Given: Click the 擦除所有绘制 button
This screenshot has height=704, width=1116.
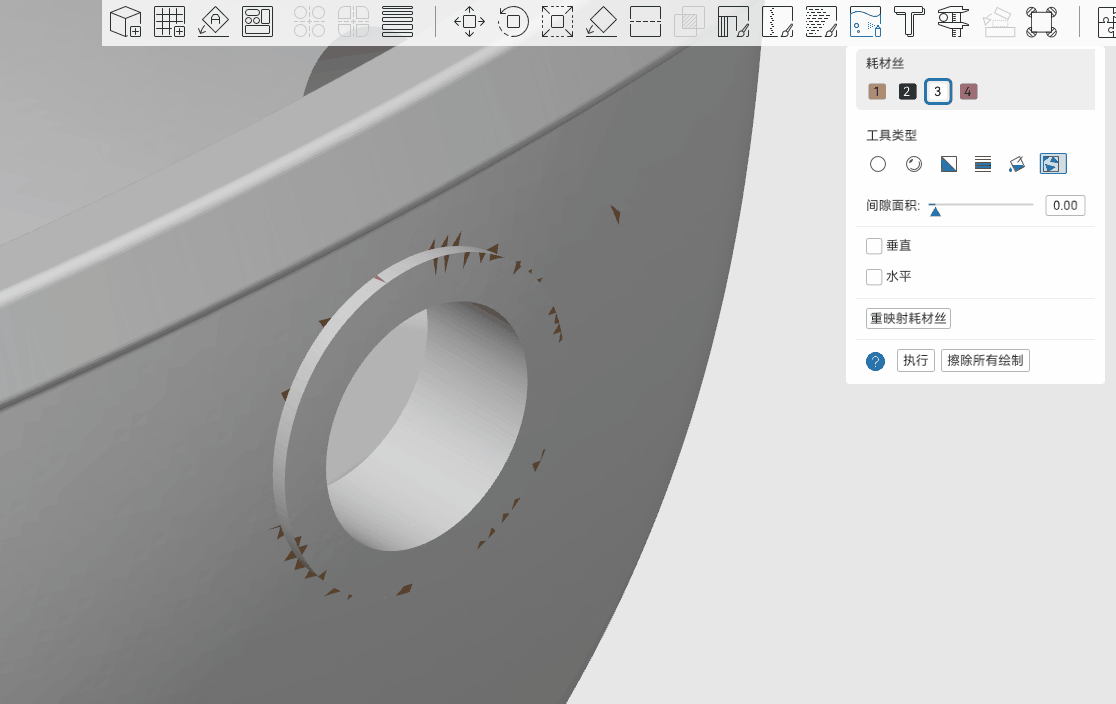Looking at the screenshot, I should pyautogui.click(x=985, y=360).
